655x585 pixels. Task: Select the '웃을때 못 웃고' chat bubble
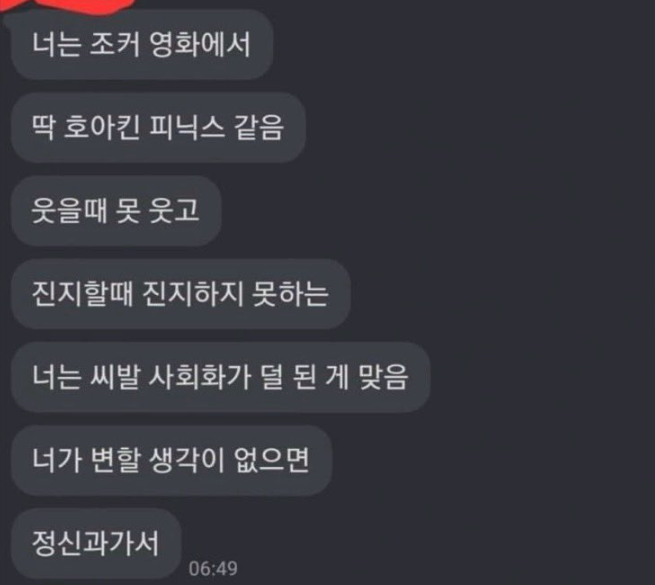pos(116,211)
